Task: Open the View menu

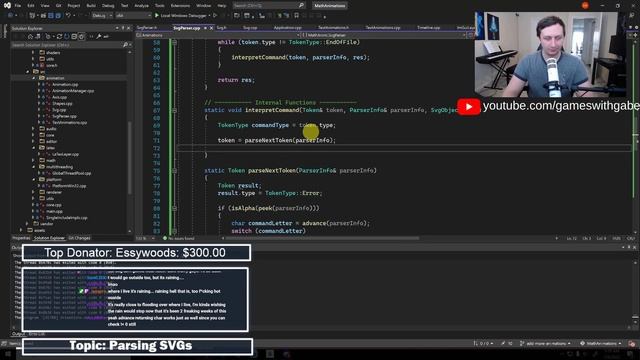Action: tap(45, 6)
